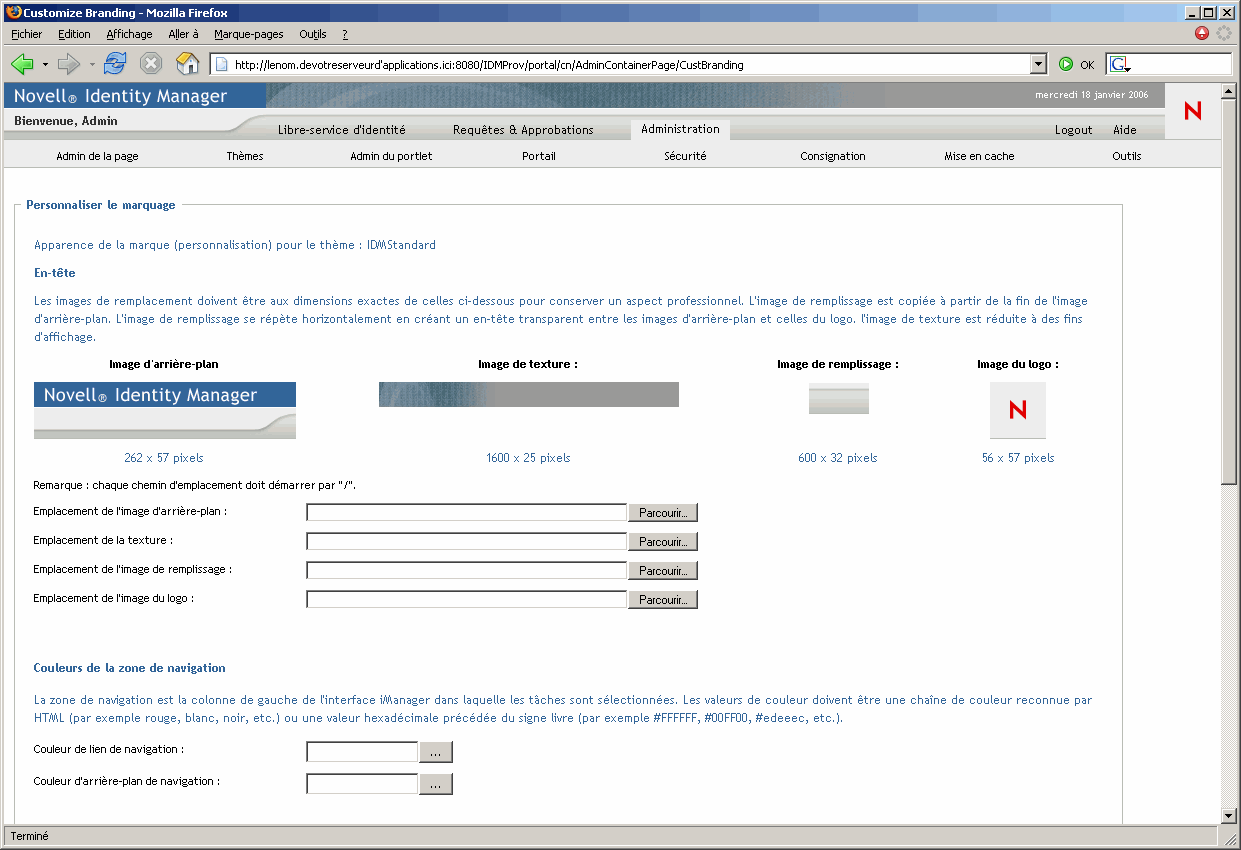Browse for texture with Parcourir
Viewport: 1241px width, 850px height.
pyautogui.click(x=663, y=541)
